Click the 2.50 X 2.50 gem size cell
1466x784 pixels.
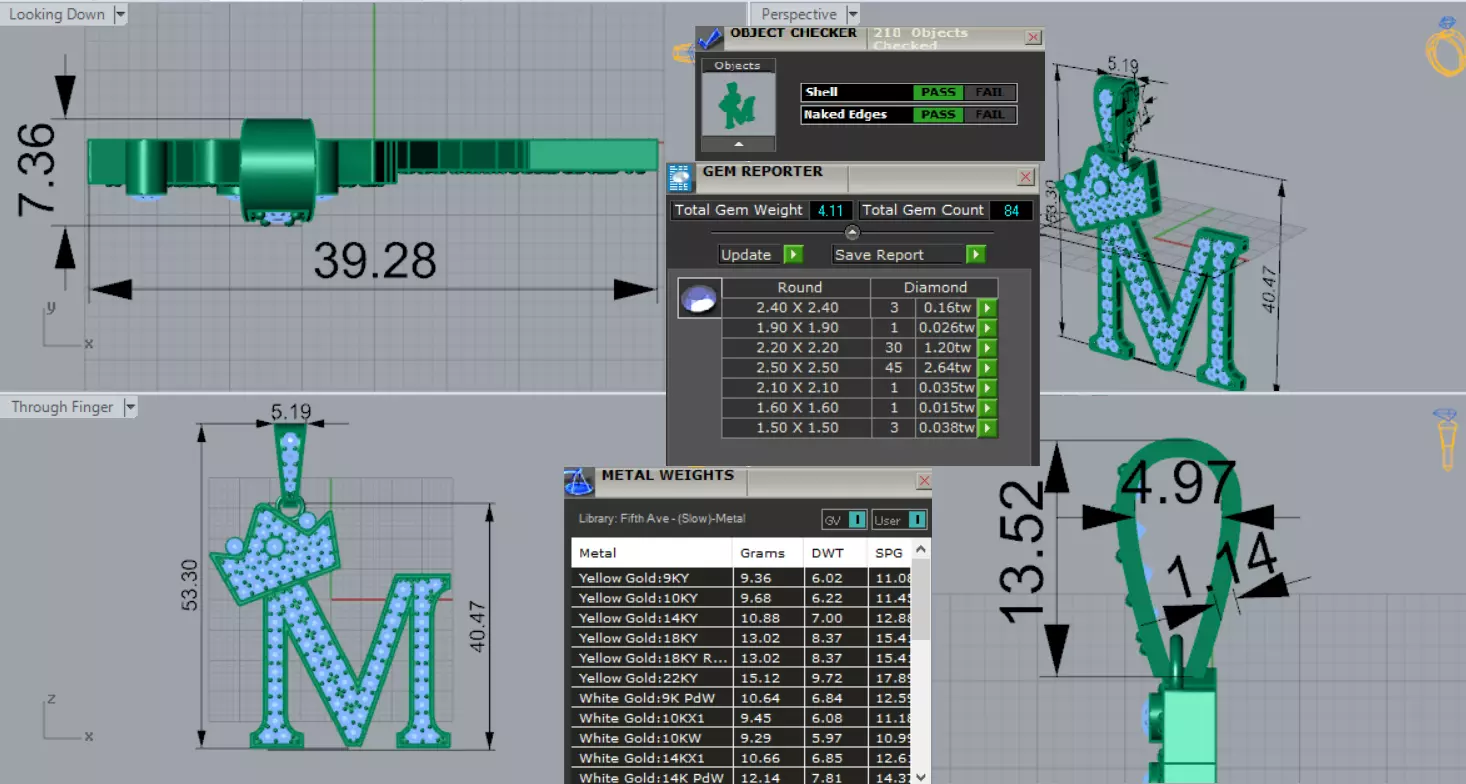point(797,368)
